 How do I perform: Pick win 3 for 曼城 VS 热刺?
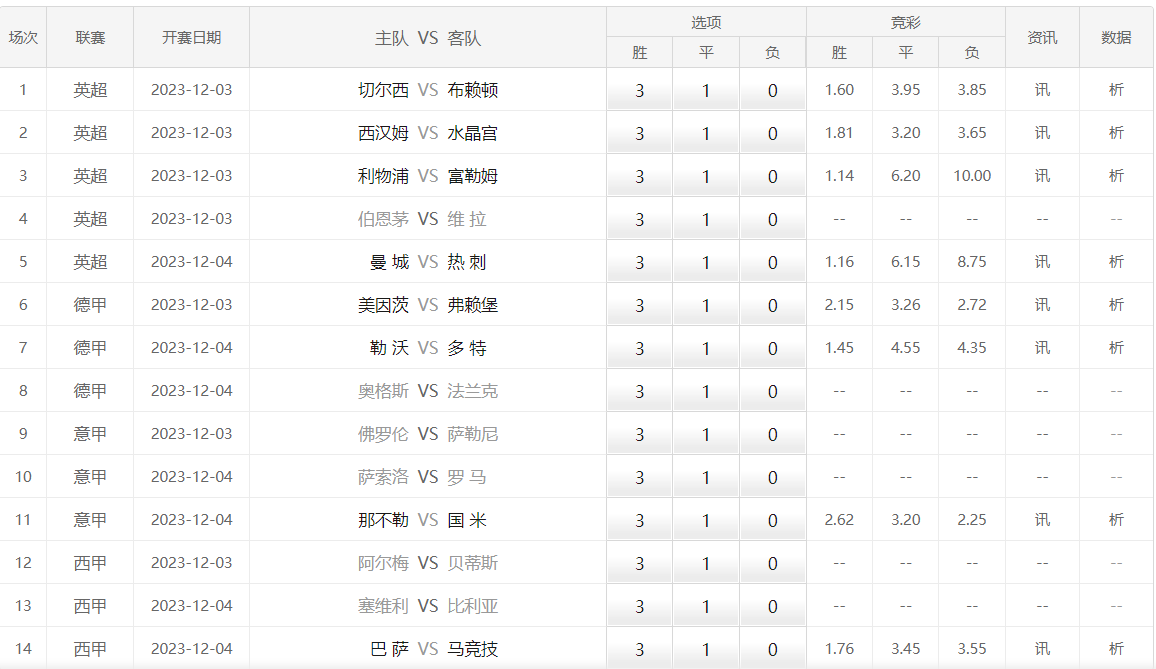[639, 262]
